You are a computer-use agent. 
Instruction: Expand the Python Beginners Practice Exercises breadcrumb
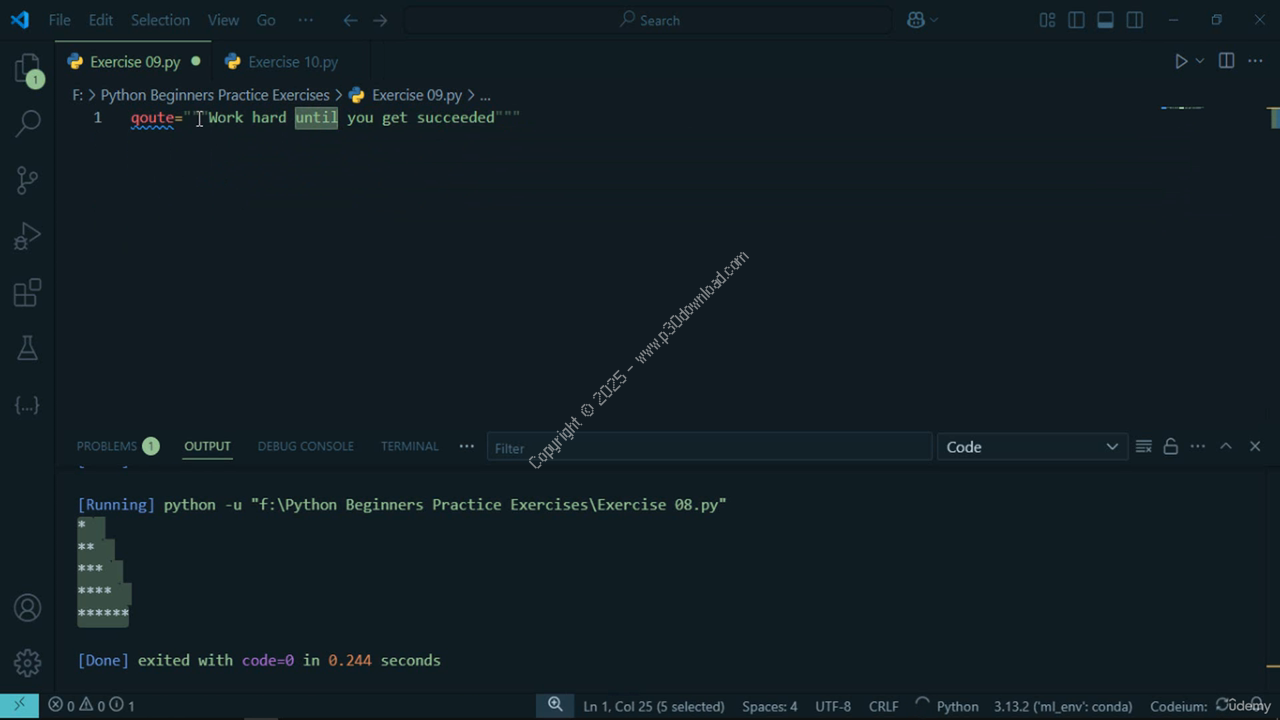pos(215,95)
